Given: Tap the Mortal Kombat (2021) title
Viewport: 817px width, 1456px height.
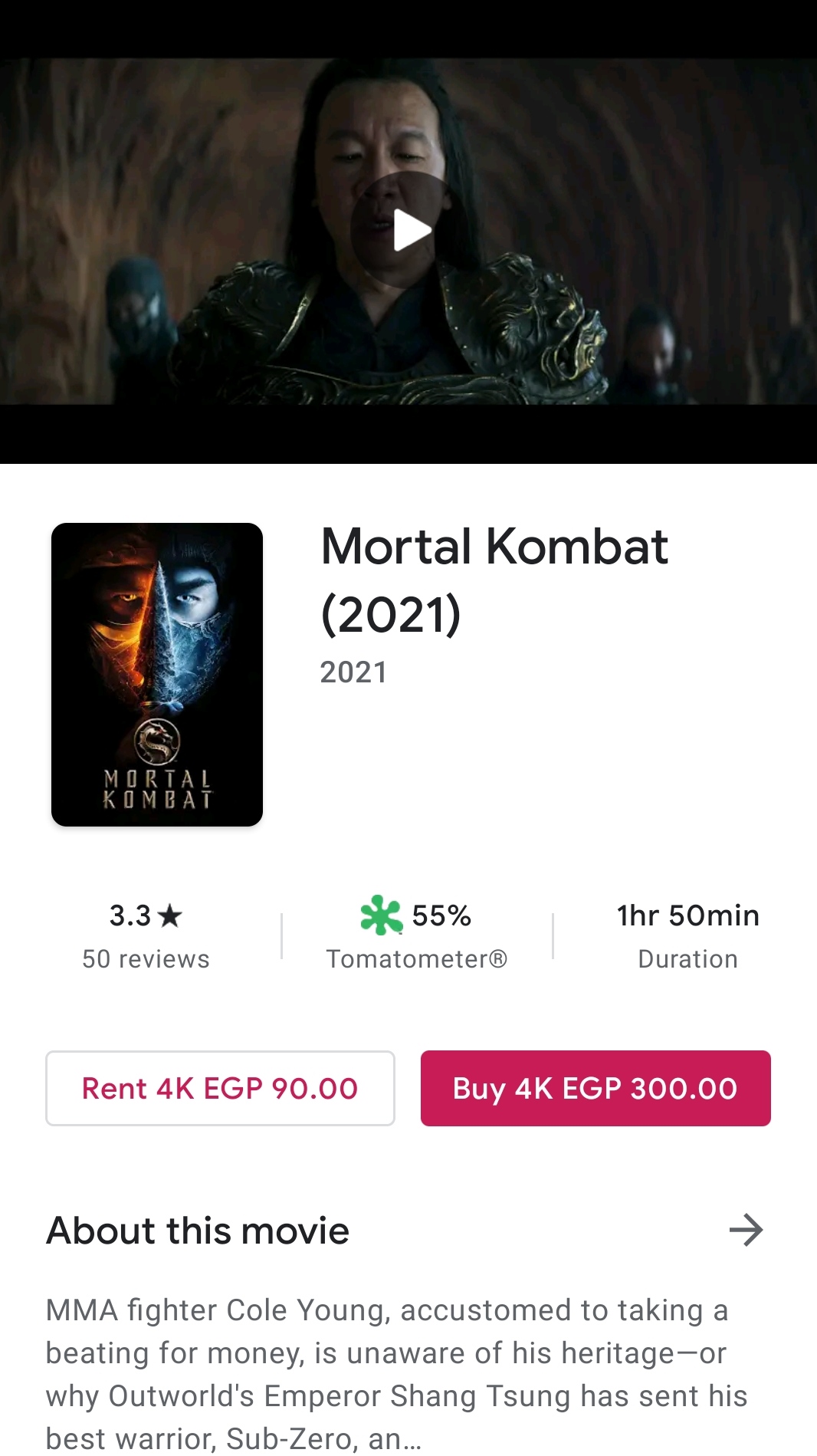Looking at the screenshot, I should click(x=494, y=580).
